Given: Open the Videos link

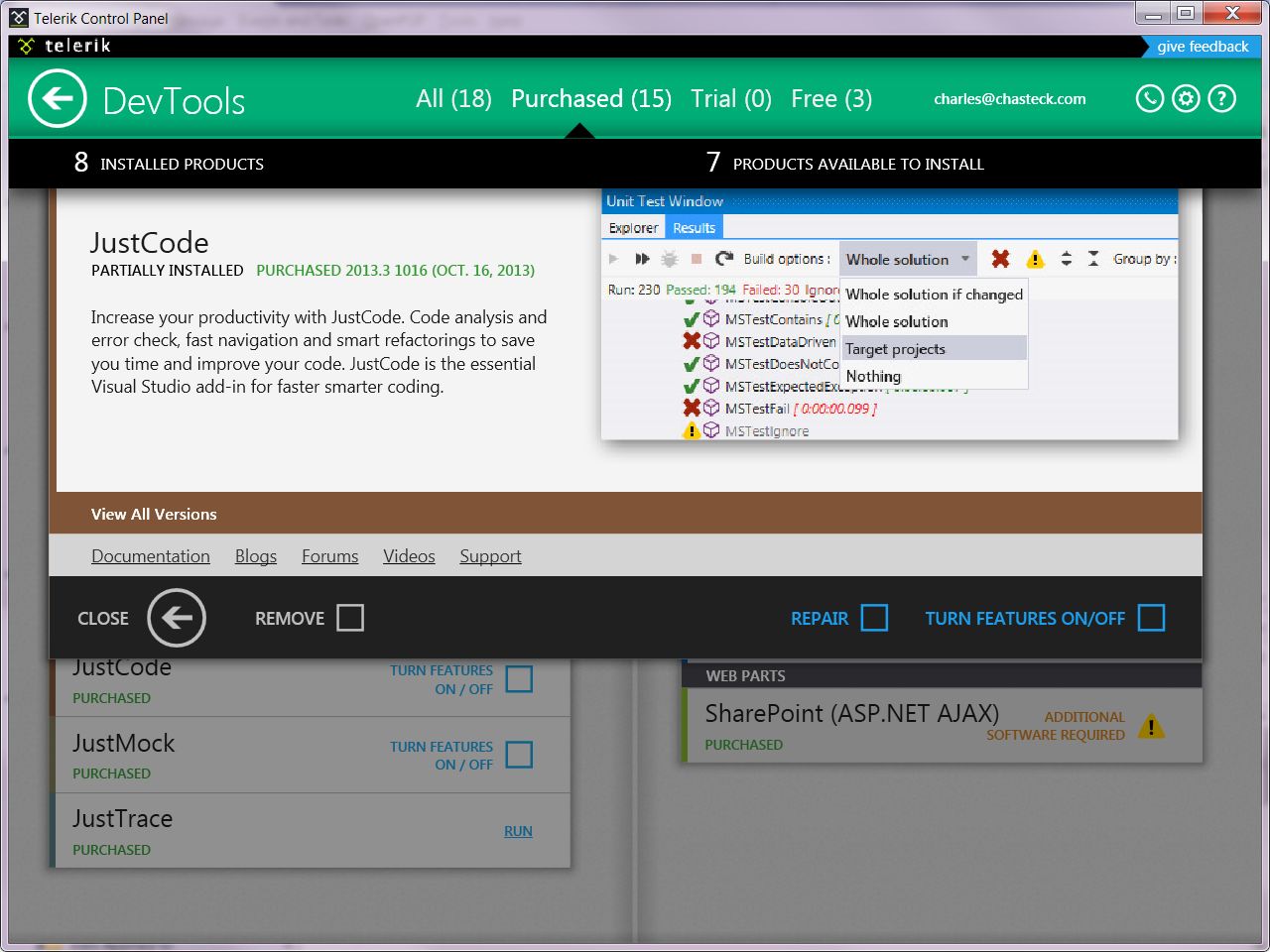Looking at the screenshot, I should pyautogui.click(x=409, y=556).
